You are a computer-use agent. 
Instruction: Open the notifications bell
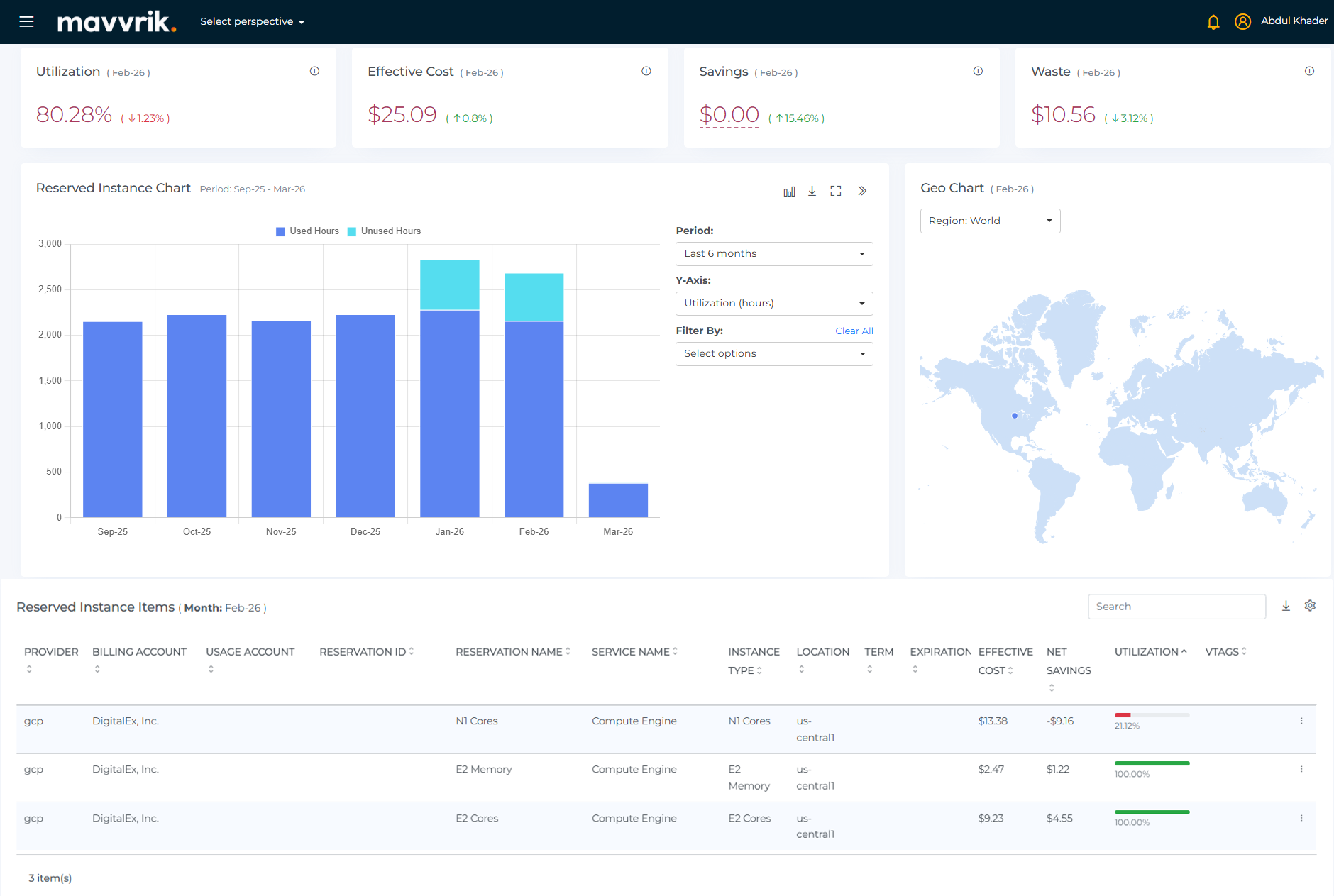(x=1213, y=22)
